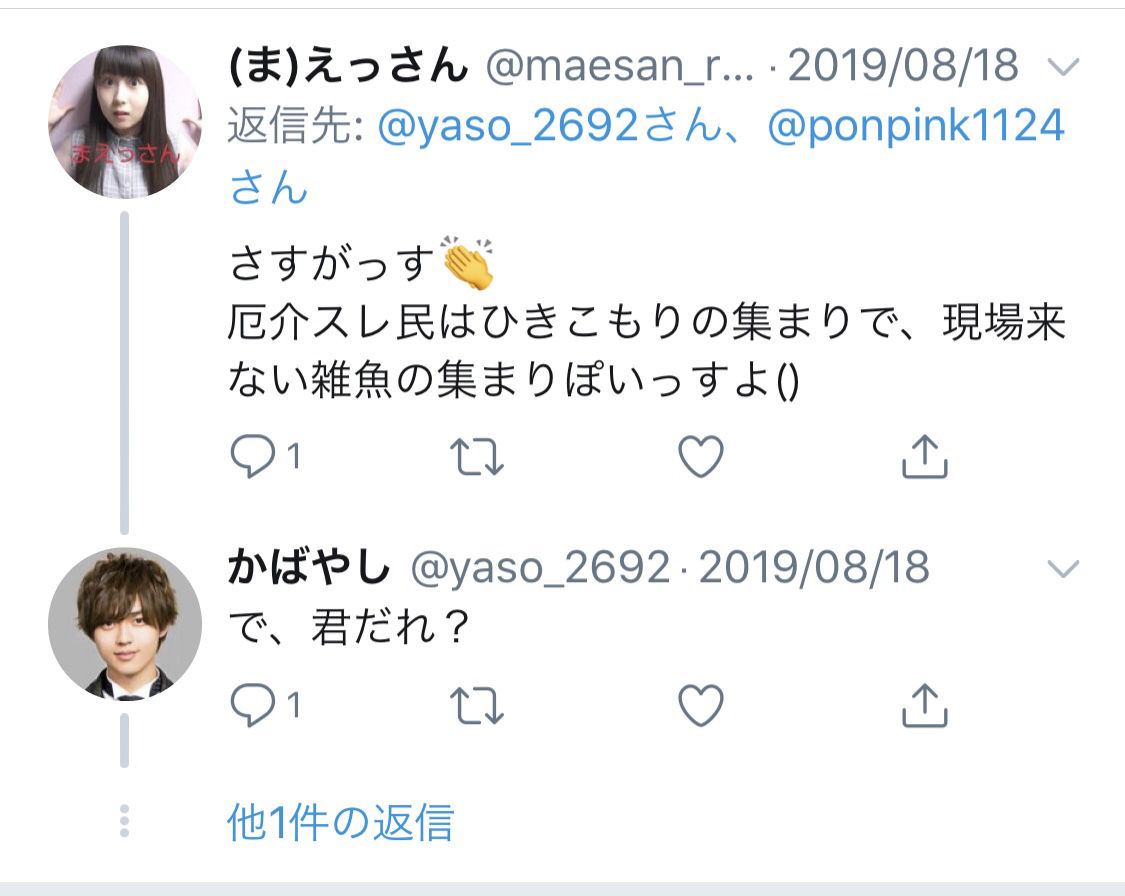Reply to the maesan tweet
The width and height of the screenshot is (1125, 896).
pyautogui.click(x=253, y=456)
